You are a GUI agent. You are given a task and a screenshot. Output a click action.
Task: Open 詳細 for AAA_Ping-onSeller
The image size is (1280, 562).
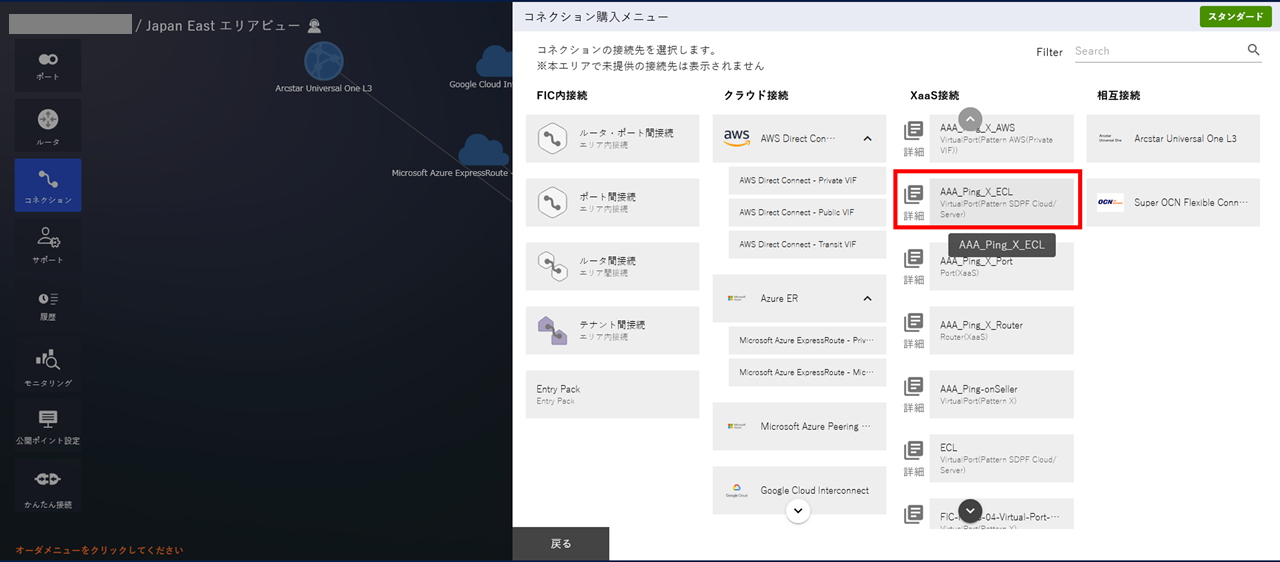[x=914, y=394]
